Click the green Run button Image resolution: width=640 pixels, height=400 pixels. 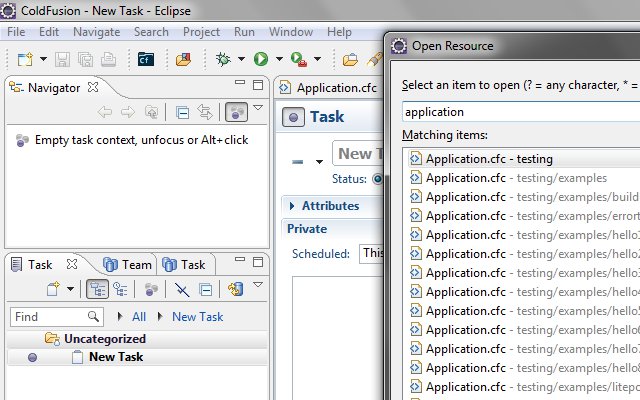[261, 60]
